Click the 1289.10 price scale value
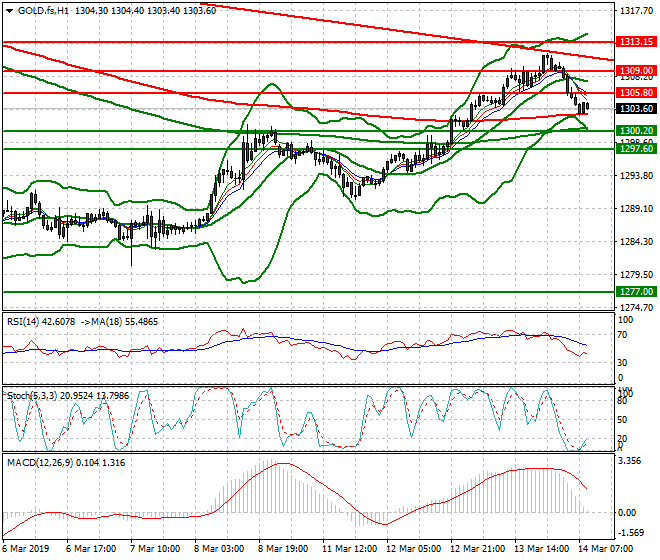 [x=637, y=209]
